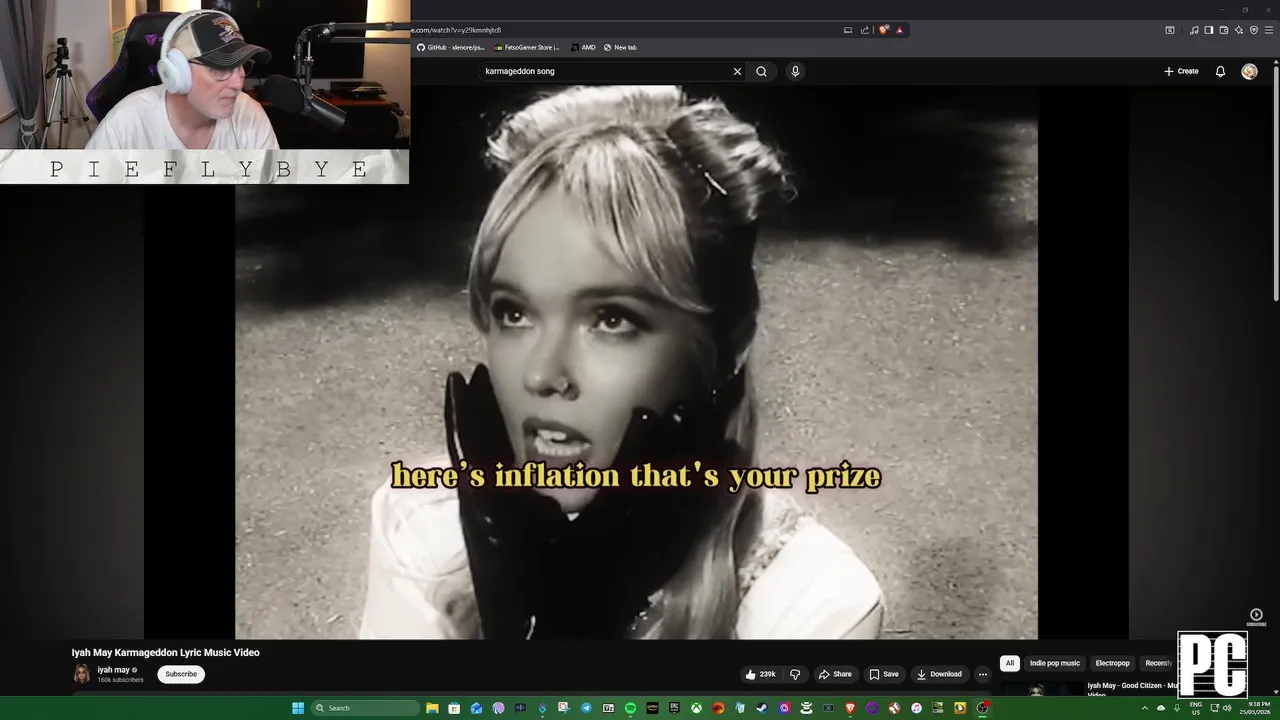This screenshot has width=1280, height=720.
Task: Click the subscribe watermark icon on video
Action: 1256,618
